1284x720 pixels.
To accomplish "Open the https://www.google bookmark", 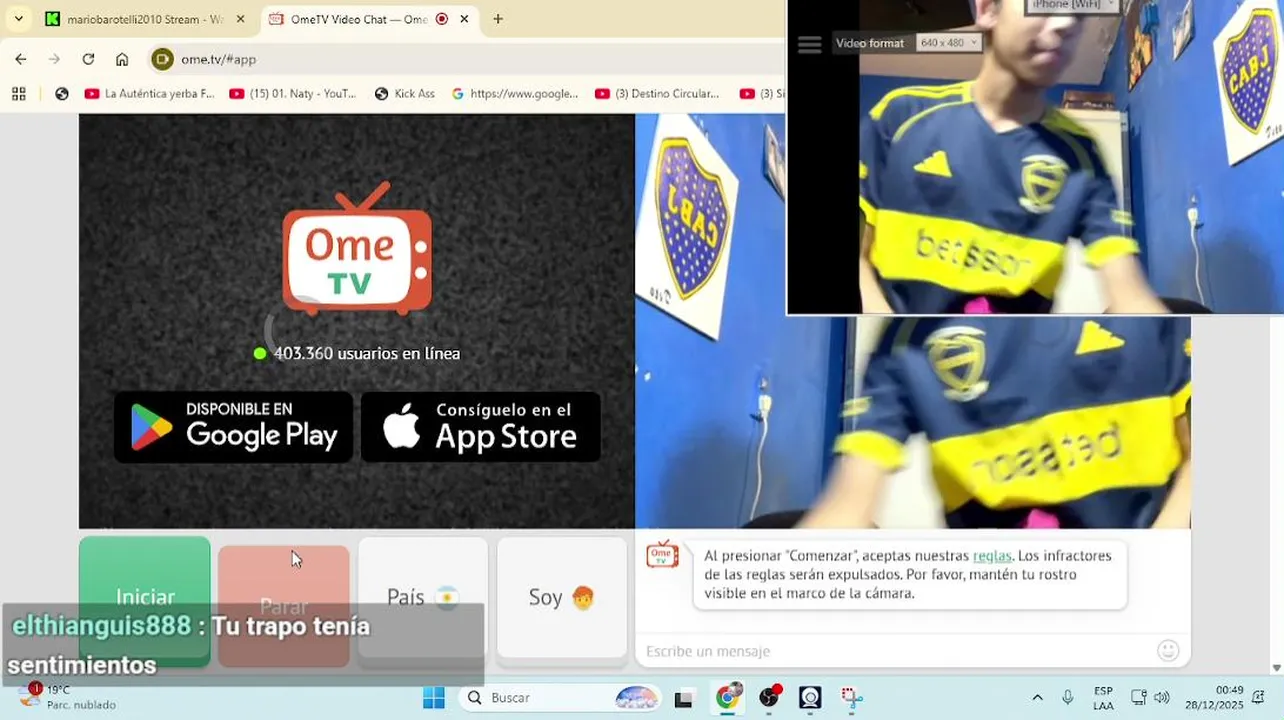I will 515,93.
